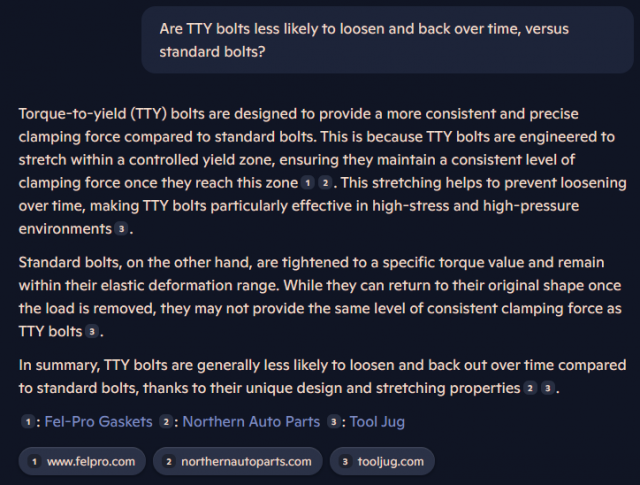The height and width of the screenshot is (485, 640).
Task: Open the Fel-Pro Gaskets link
Action: (x=98, y=422)
